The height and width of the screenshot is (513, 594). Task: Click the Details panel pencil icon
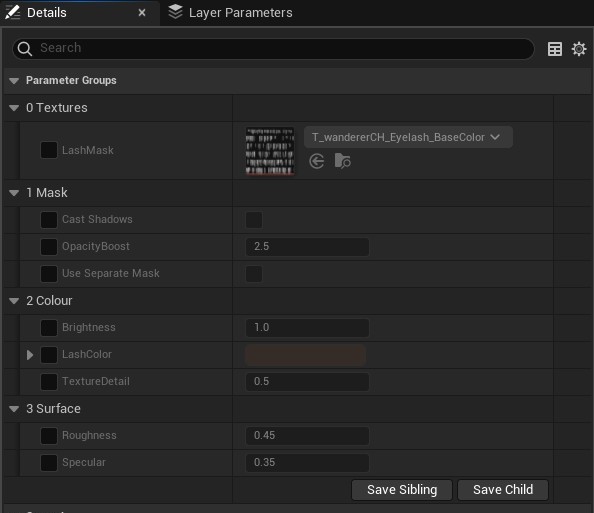pos(13,12)
